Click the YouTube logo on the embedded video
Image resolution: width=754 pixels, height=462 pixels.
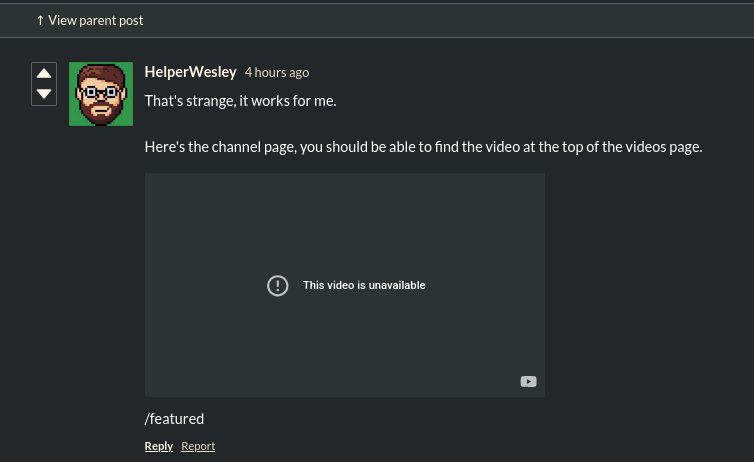tap(528, 381)
